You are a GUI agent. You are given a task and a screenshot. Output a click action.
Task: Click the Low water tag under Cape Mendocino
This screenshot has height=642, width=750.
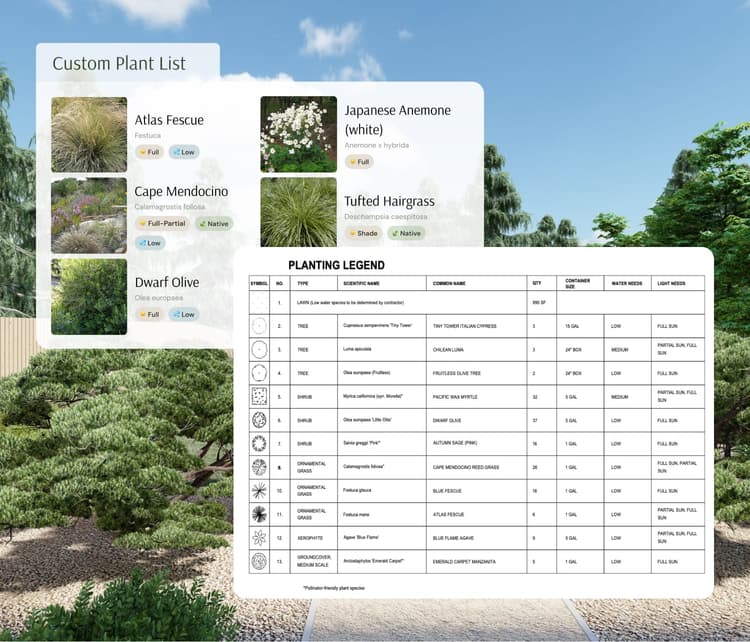pos(150,243)
